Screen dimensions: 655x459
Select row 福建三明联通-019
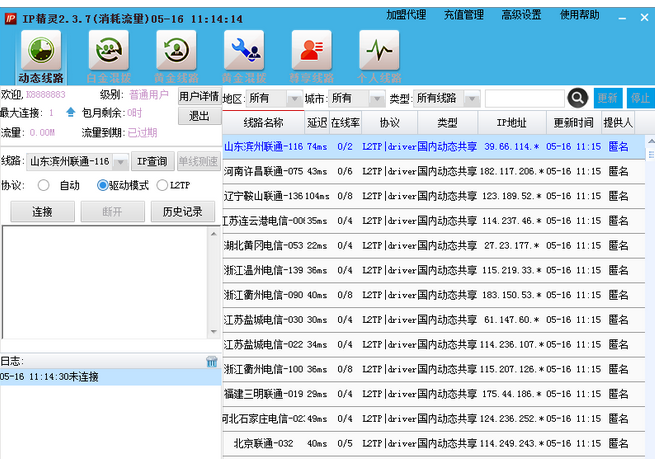coord(434,394)
